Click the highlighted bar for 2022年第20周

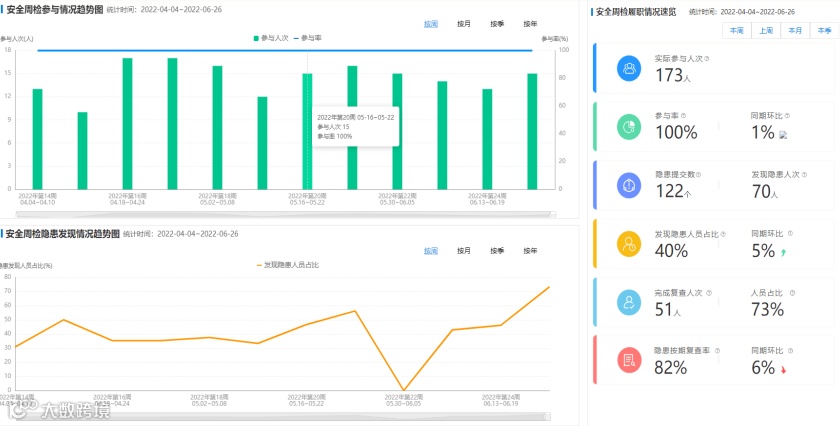[308, 131]
